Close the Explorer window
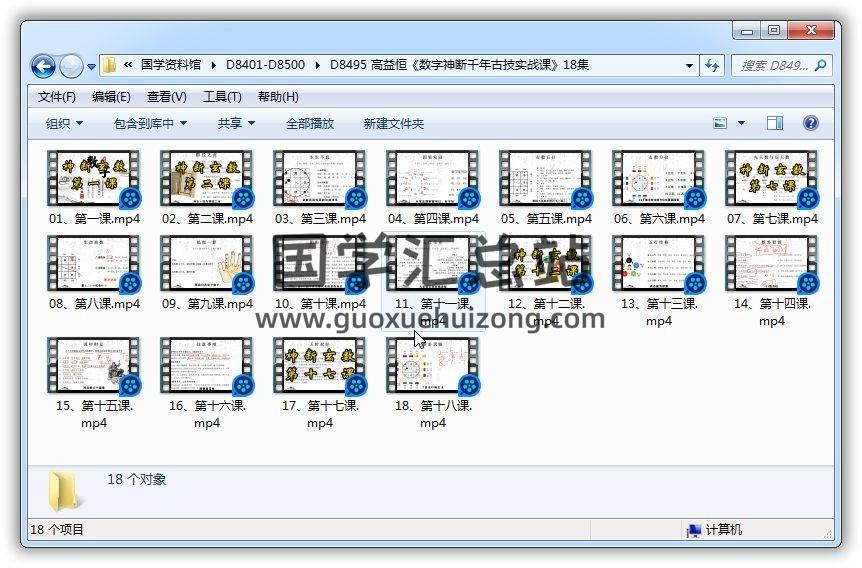The image size is (862, 568). point(811,31)
